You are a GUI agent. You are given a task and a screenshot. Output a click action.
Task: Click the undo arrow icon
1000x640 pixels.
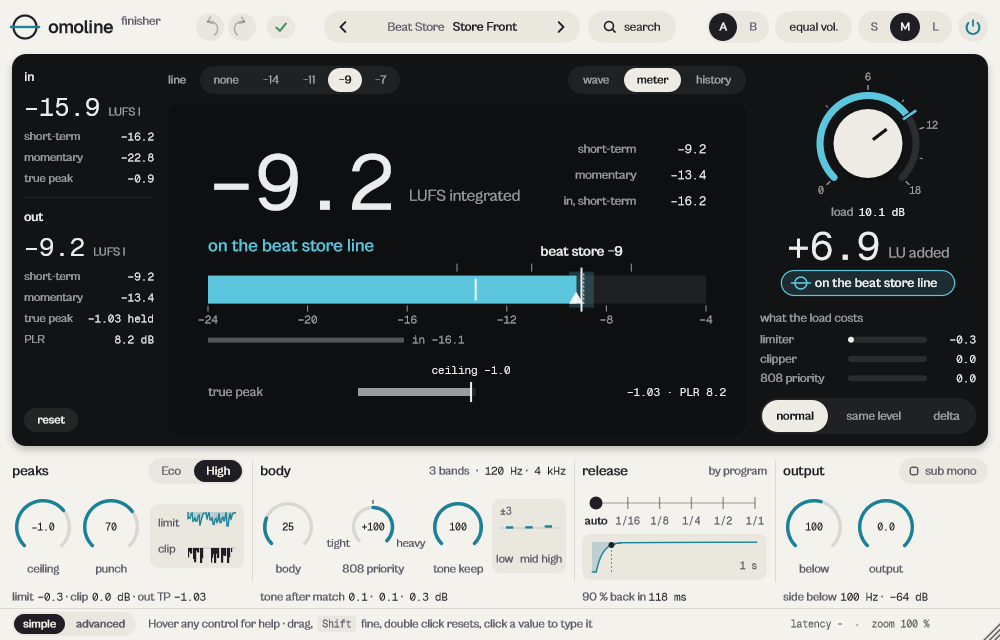pos(212,27)
